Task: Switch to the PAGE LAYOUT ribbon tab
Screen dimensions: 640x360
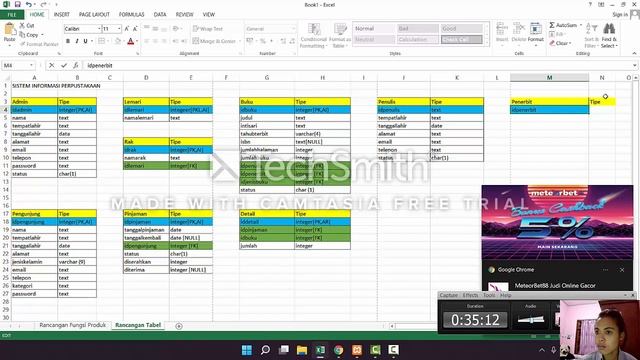Action: pos(94,15)
